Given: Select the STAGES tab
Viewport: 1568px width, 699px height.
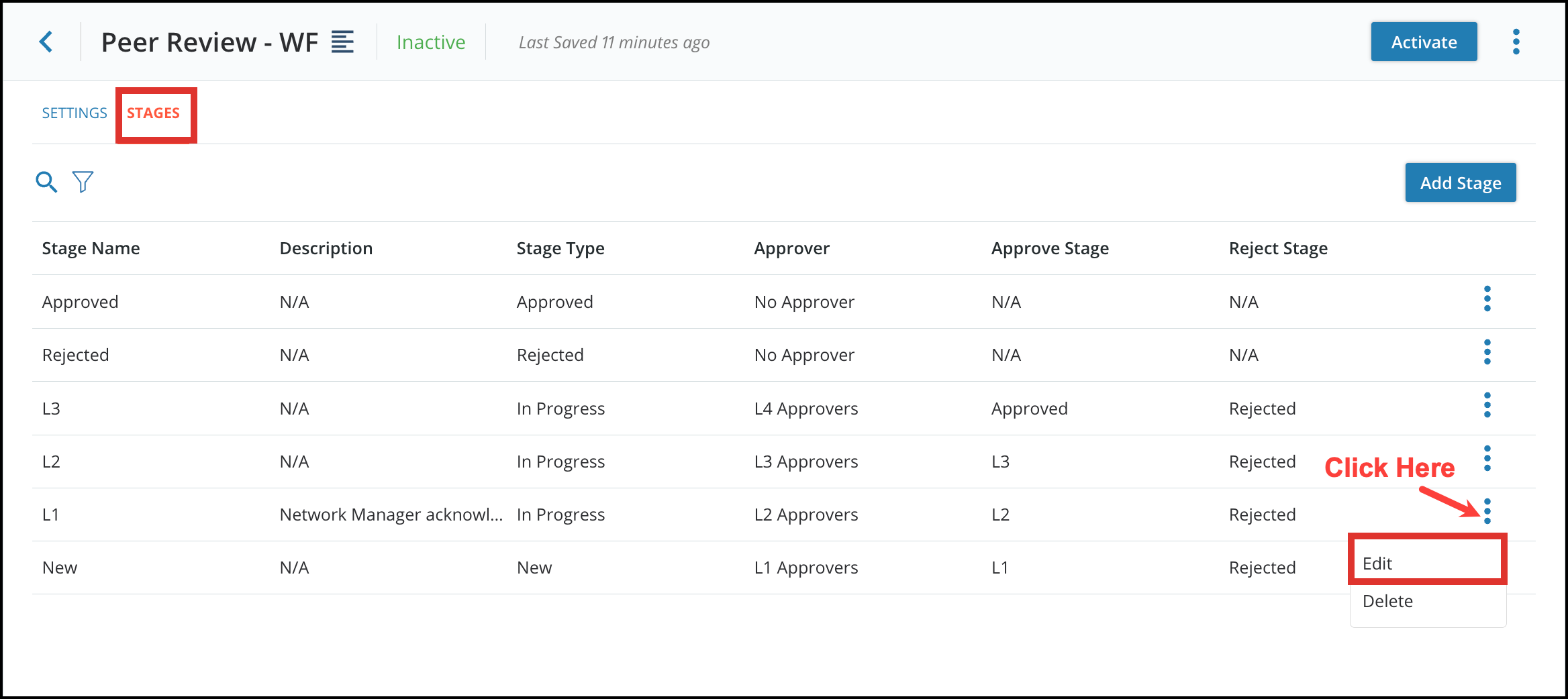Looking at the screenshot, I should [153, 113].
